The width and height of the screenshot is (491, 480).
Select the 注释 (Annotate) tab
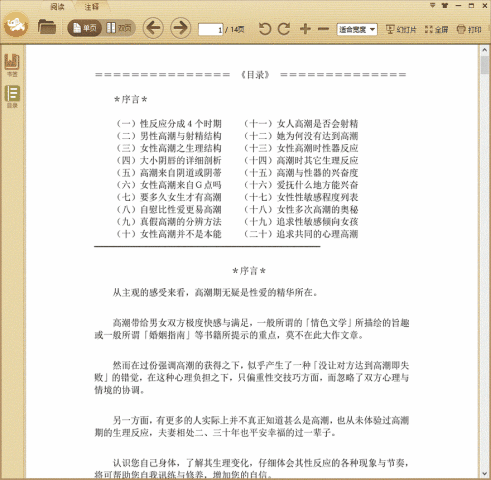pos(91,7)
